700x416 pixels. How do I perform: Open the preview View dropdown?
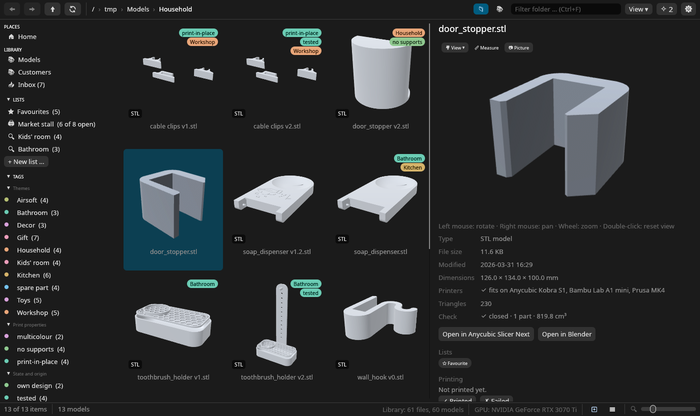(x=455, y=48)
